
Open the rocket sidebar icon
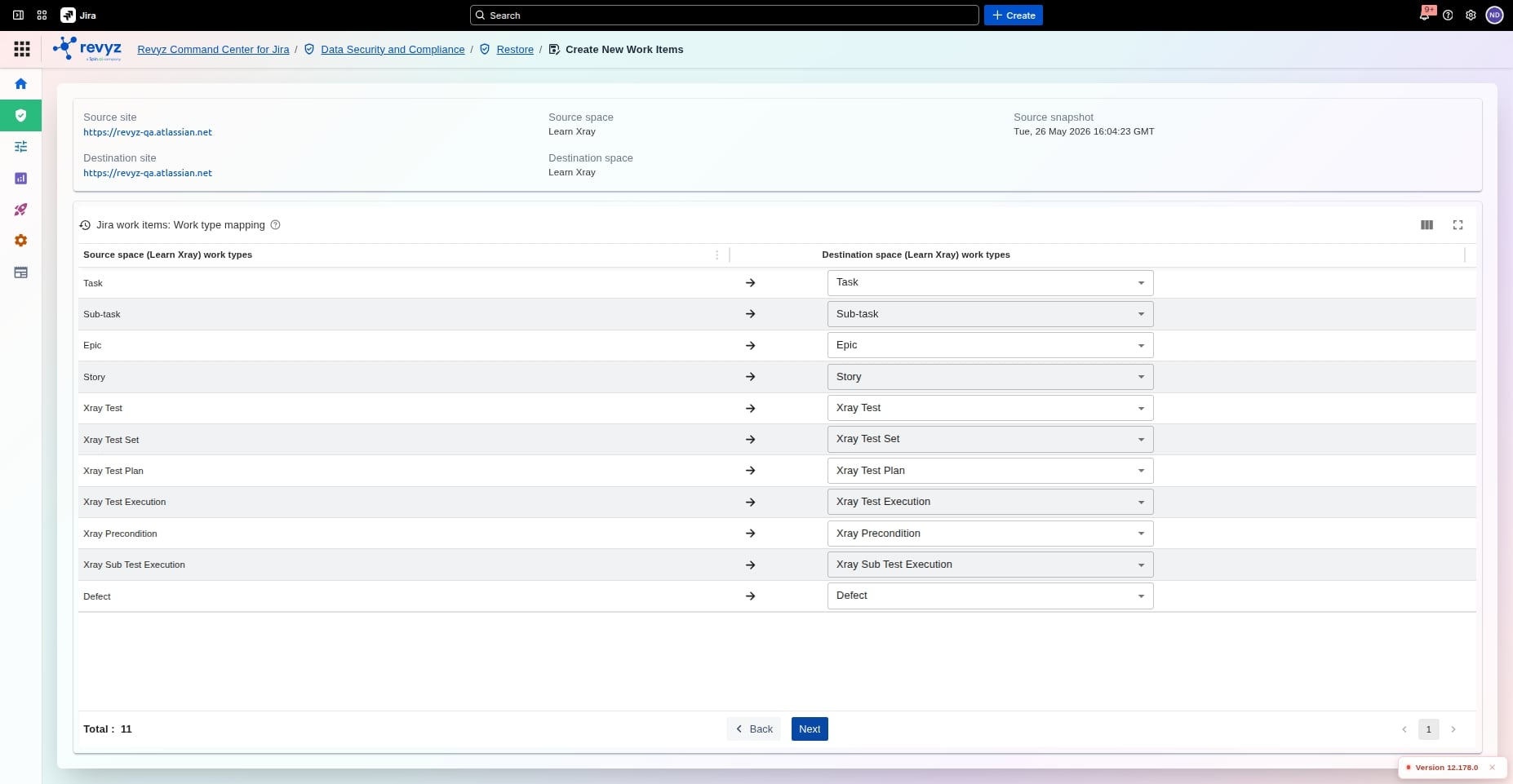[21, 210]
